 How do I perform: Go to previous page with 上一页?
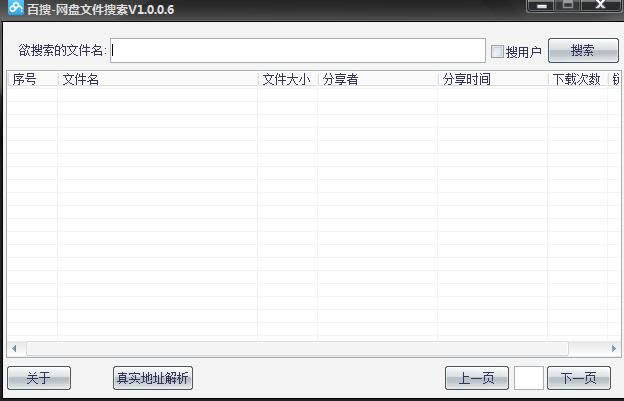coord(477,378)
